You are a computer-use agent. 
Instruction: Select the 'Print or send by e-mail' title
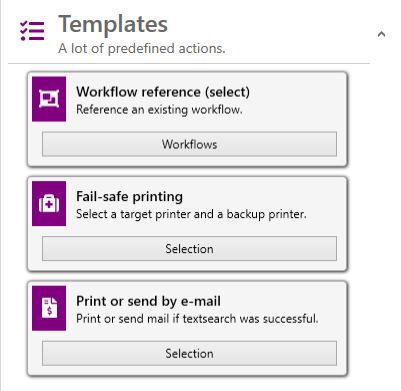click(x=148, y=301)
